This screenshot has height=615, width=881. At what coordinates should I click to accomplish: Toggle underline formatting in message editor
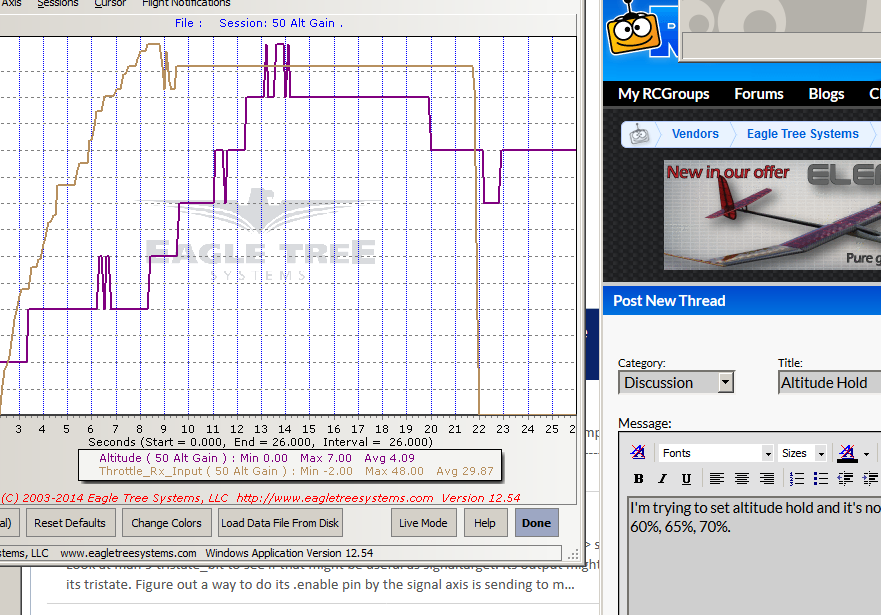[x=686, y=479]
